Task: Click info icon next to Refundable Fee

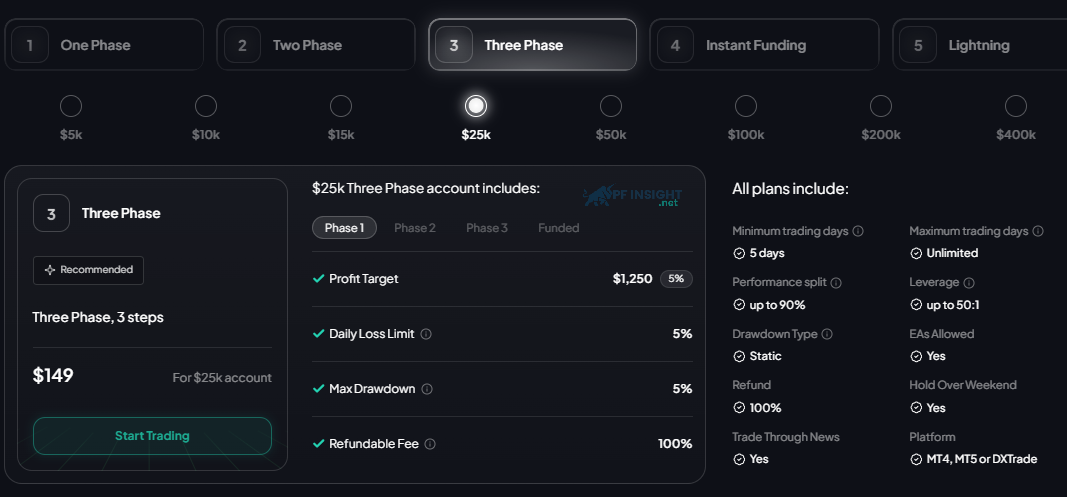Action: click(x=430, y=444)
